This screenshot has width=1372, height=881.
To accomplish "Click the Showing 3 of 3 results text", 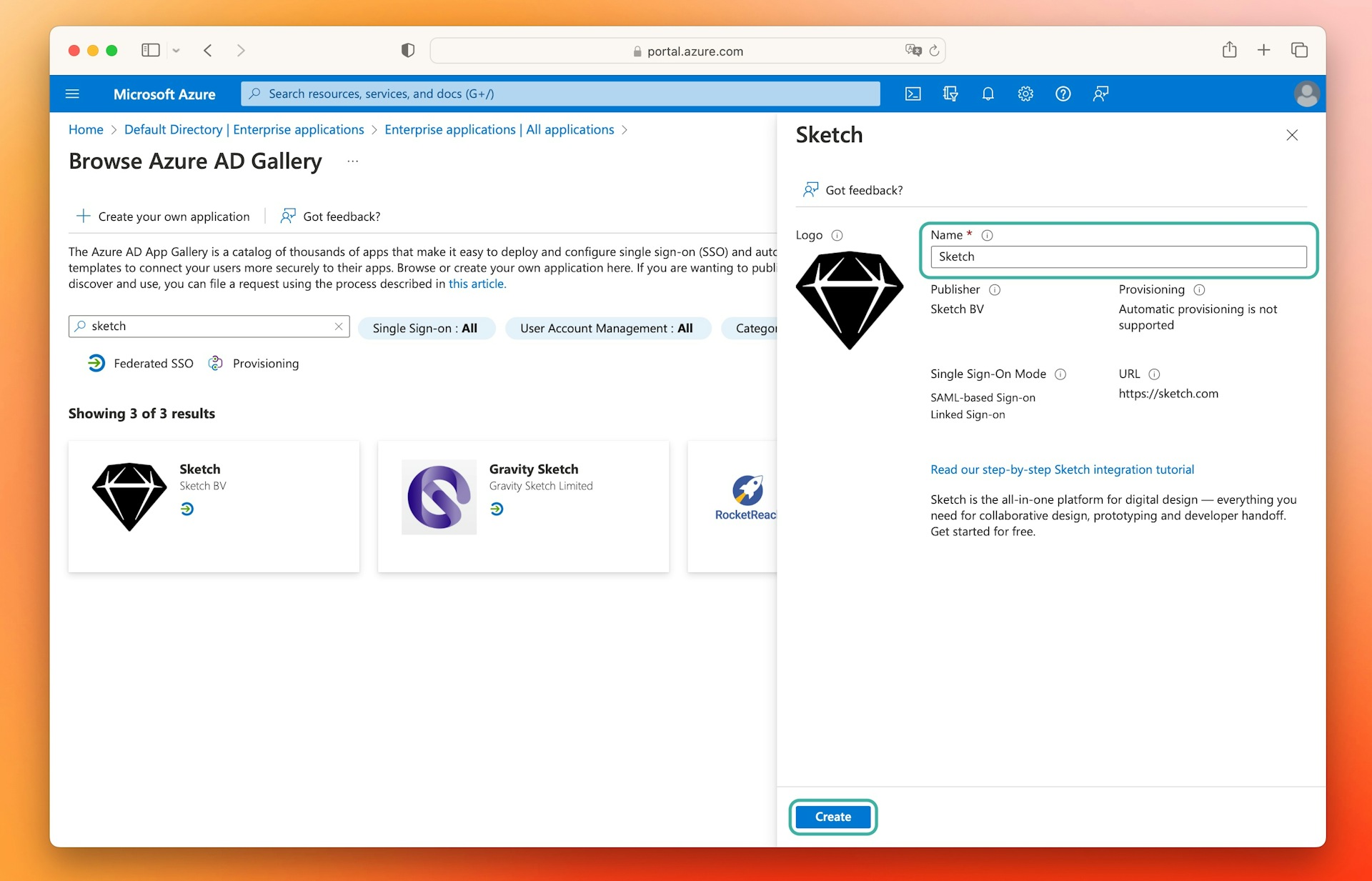I will click(141, 413).
